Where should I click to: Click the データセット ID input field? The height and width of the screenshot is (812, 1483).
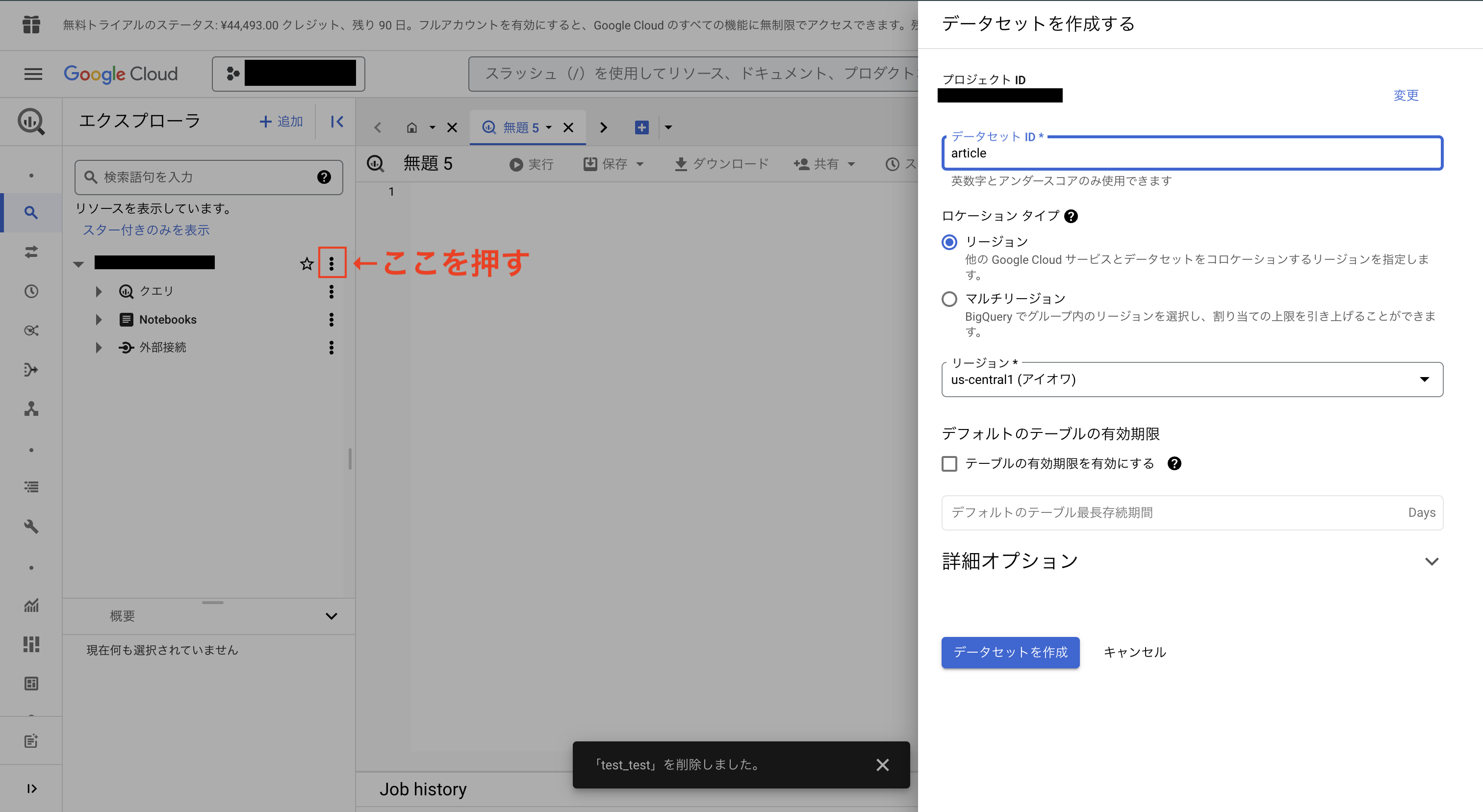pyautogui.click(x=1192, y=153)
